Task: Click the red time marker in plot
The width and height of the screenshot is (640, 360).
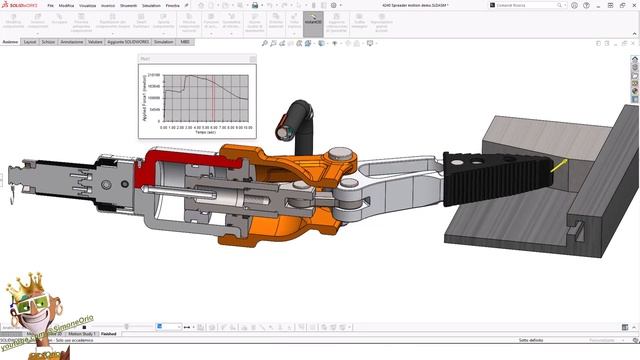Action: [213, 98]
